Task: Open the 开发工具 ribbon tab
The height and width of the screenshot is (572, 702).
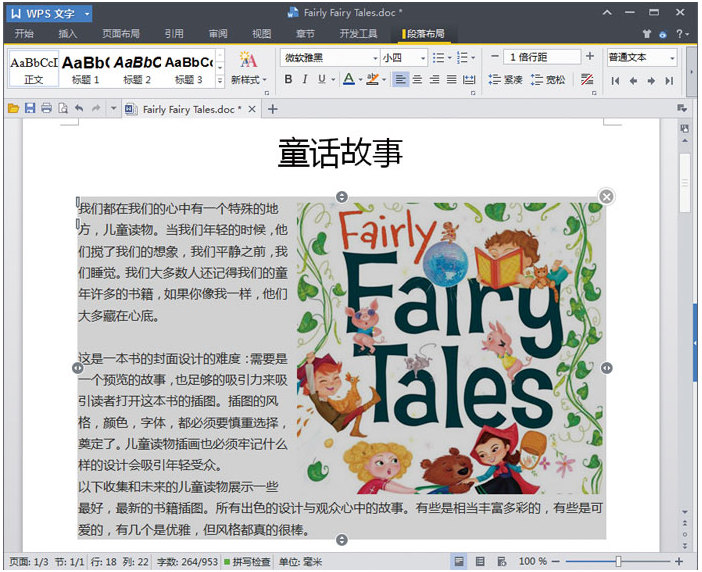Action: pyautogui.click(x=358, y=34)
